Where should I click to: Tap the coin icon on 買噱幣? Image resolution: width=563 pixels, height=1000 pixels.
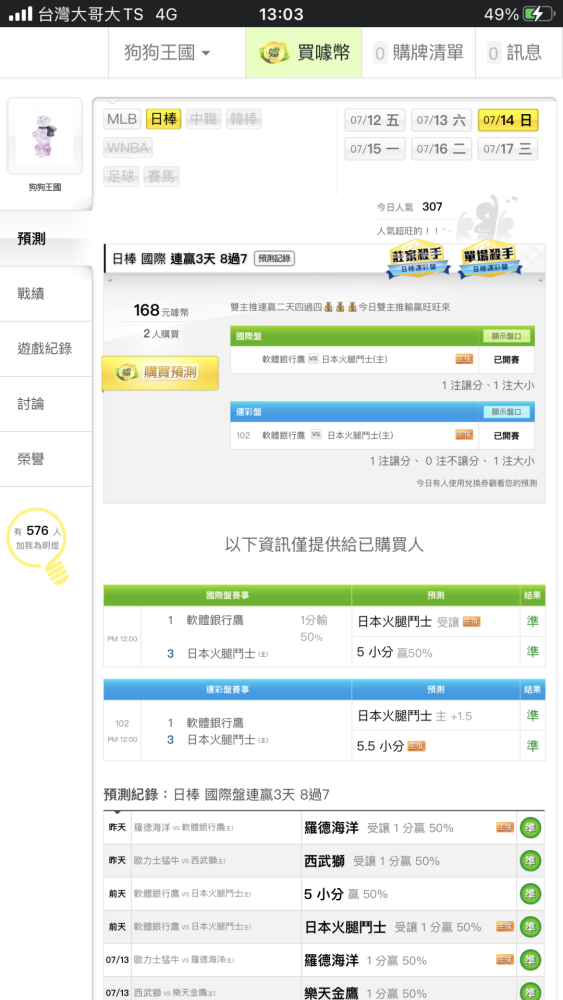coord(275,52)
